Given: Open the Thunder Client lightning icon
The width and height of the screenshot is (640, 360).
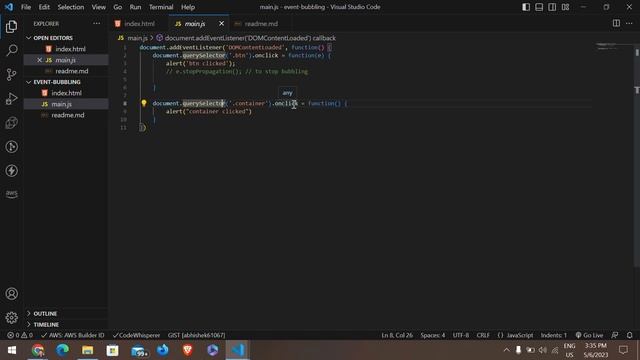Looking at the screenshot, I should pyautogui.click(x=11, y=171).
